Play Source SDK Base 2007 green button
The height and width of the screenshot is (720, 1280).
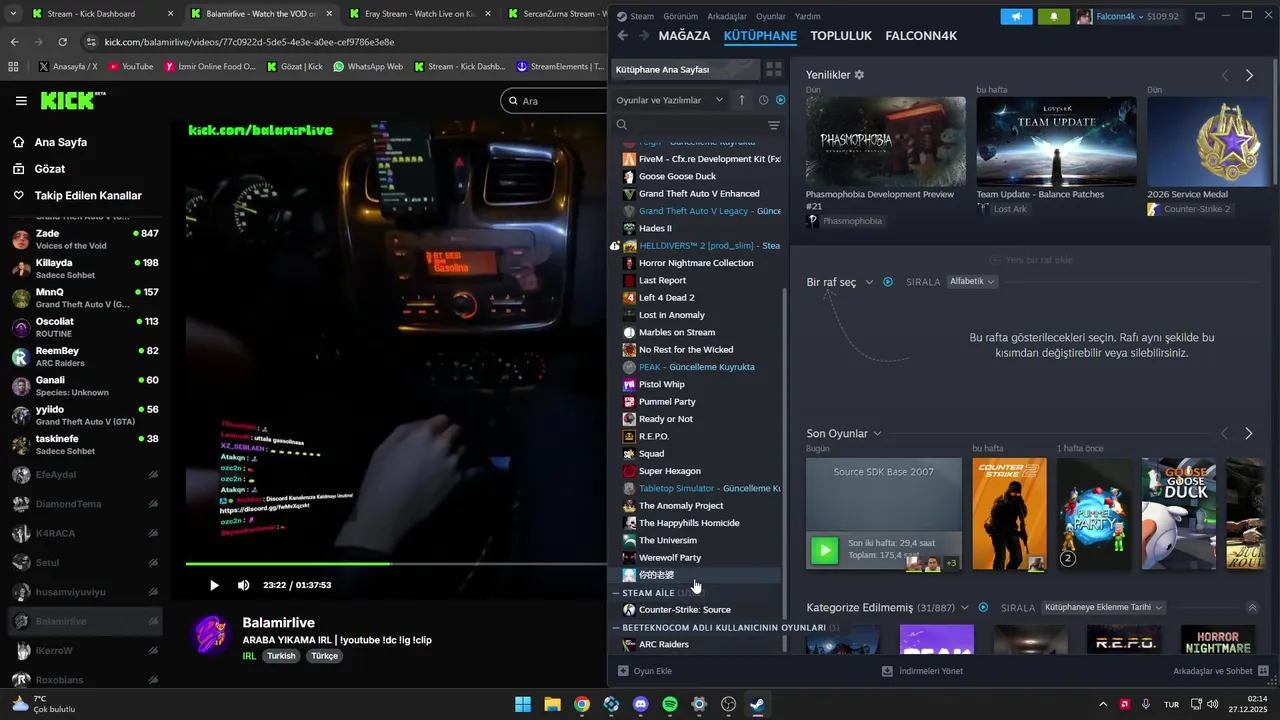point(825,550)
